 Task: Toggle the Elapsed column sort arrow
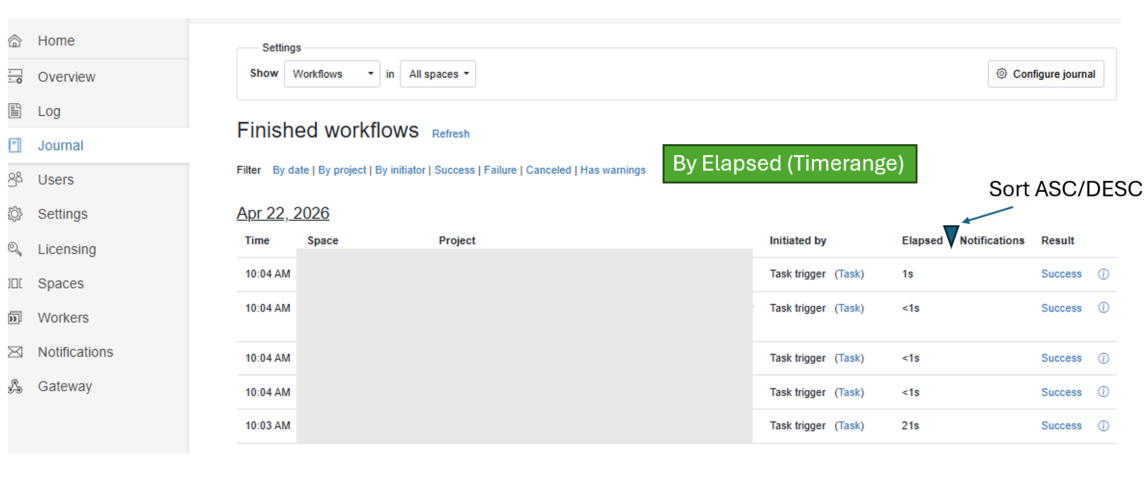pyautogui.click(x=951, y=238)
